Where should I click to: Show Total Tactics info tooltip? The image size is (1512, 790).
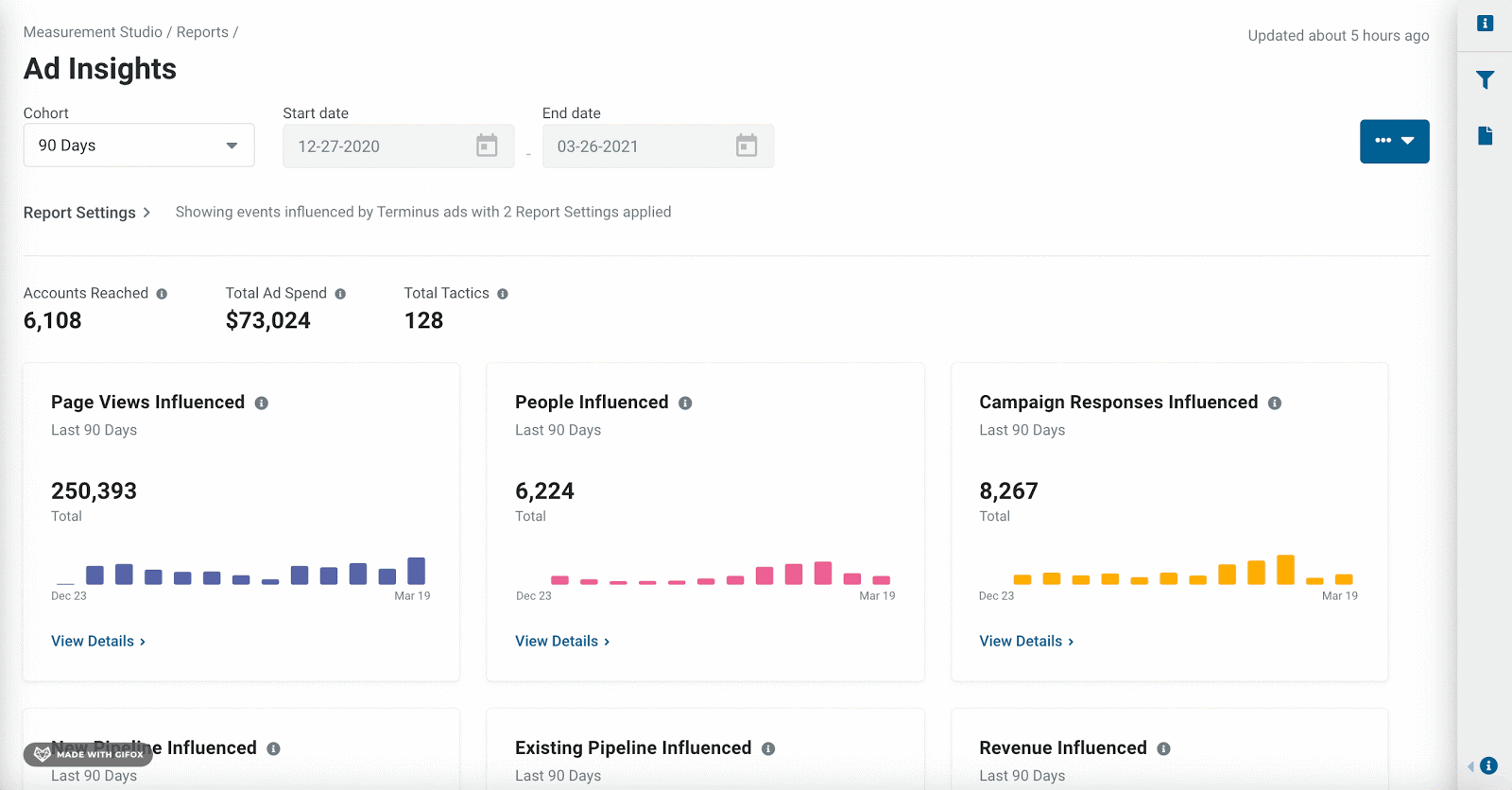503,294
